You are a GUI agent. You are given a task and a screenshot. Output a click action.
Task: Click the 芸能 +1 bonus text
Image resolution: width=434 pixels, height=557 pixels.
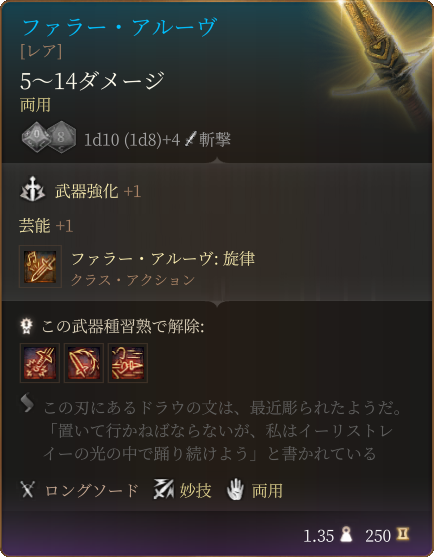click(x=46, y=226)
